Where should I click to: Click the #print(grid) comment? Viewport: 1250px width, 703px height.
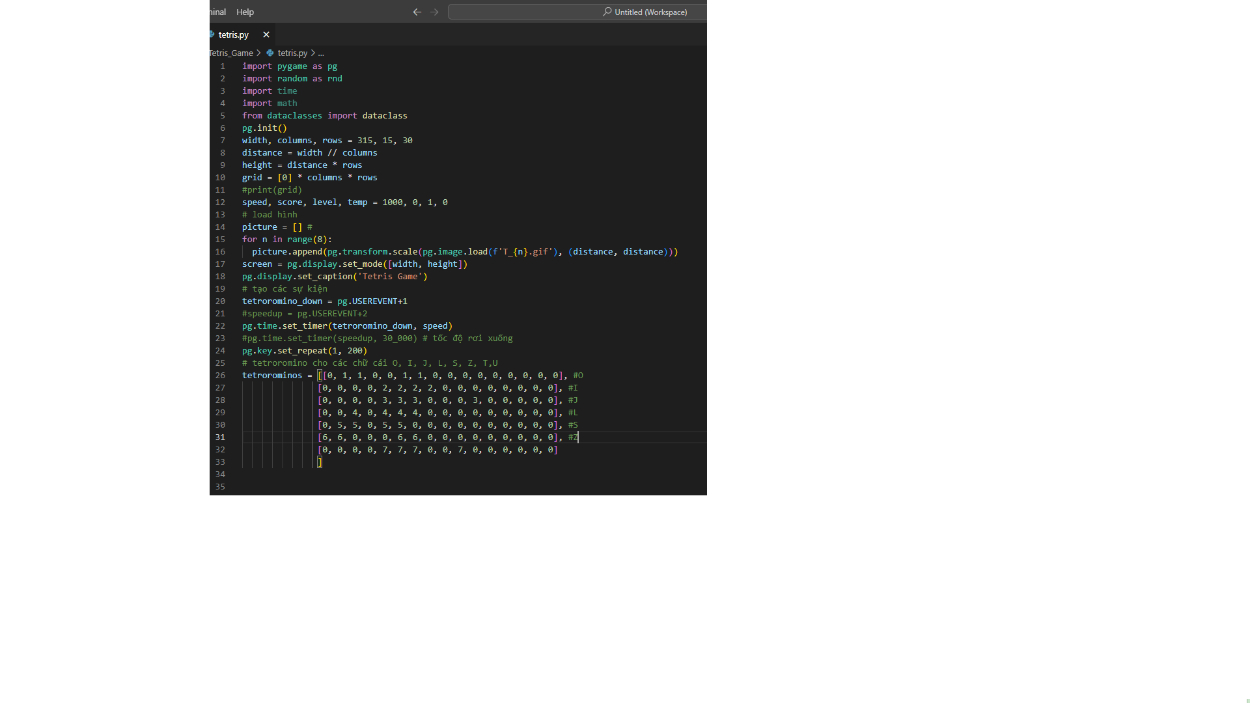[271, 190]
